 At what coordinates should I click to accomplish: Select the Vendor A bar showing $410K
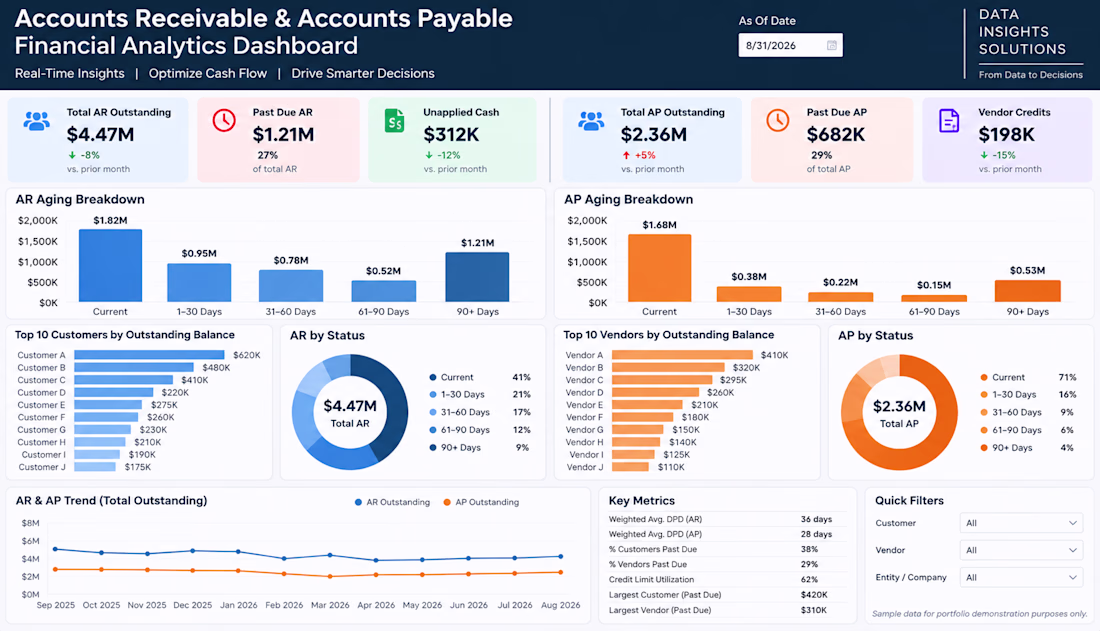(682, 355)
